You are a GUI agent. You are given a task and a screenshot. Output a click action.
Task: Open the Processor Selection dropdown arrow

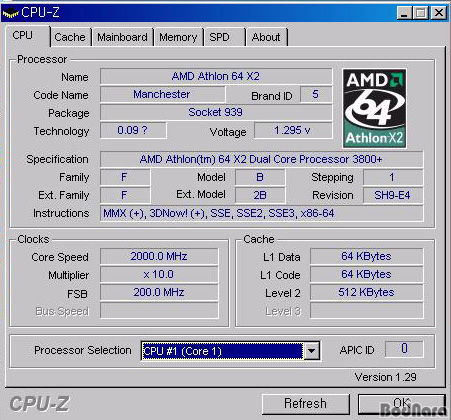point(311,351)
